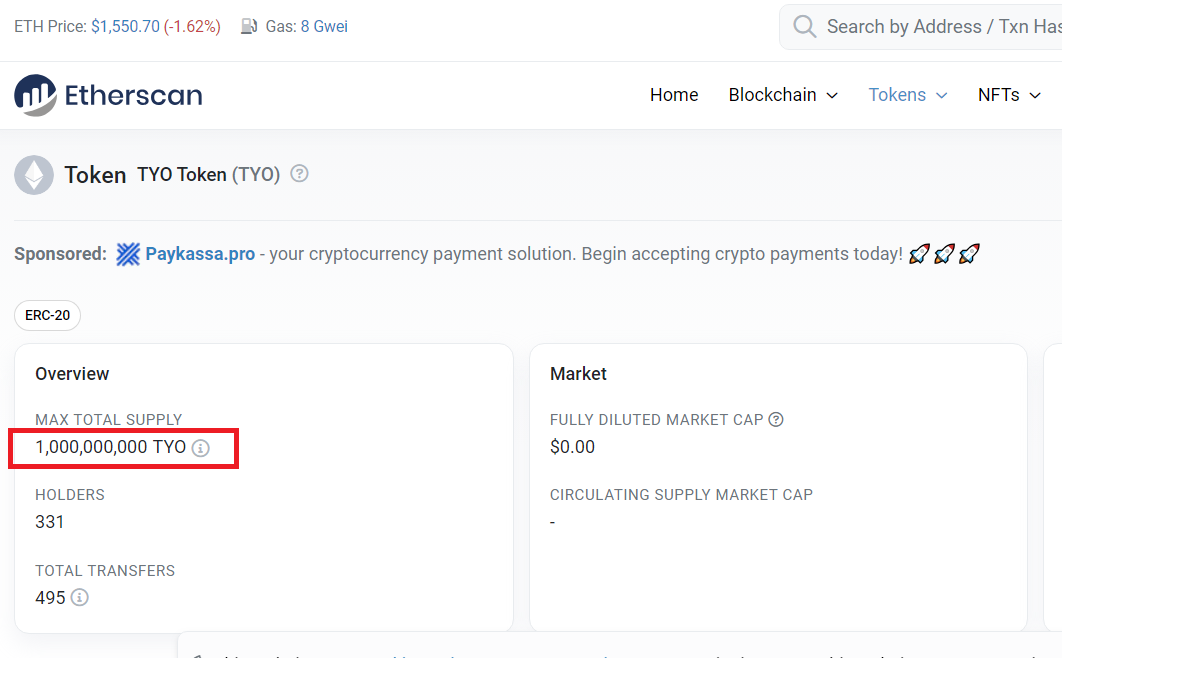Click the -1.62% price change text
Viewport: 1200px width, 675px height.
click(192, 26)
